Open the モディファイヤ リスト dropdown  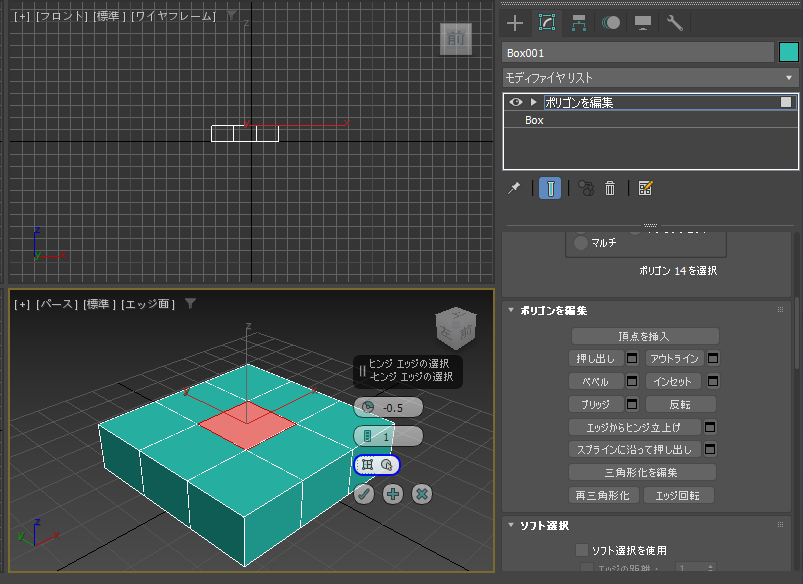pos(650,78)
